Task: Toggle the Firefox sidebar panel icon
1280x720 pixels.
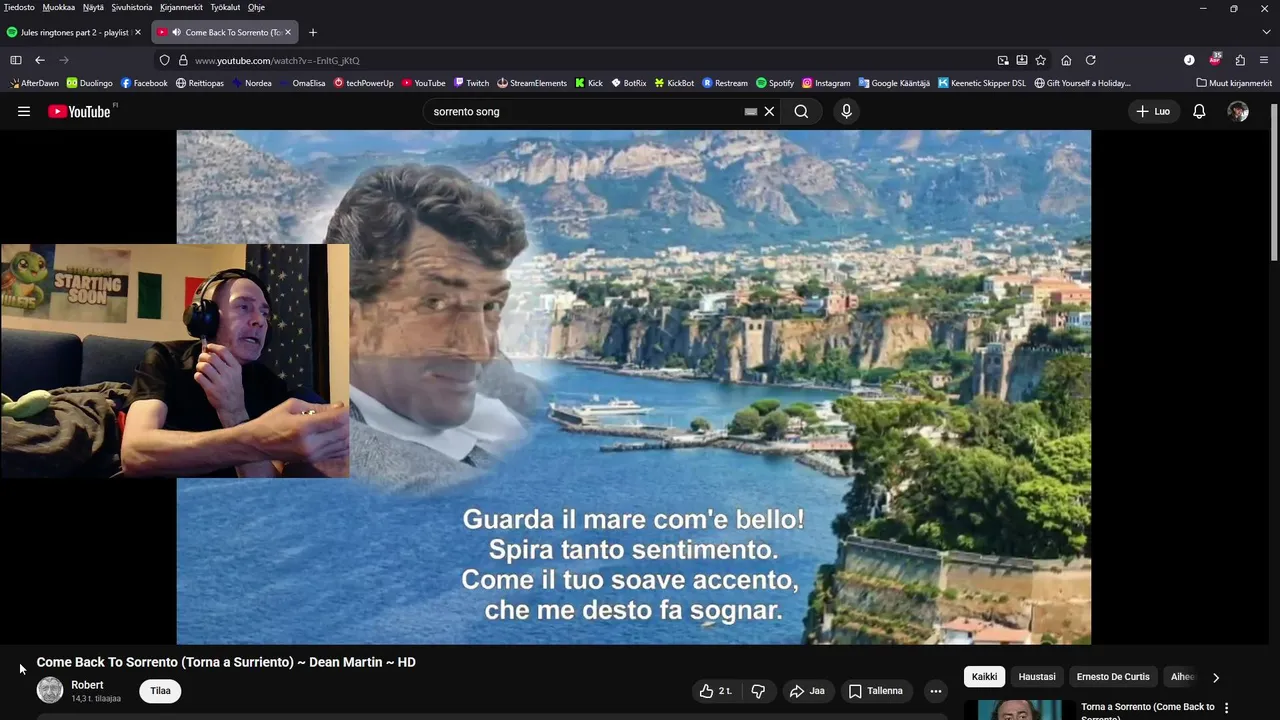Action: click(16, 60)
